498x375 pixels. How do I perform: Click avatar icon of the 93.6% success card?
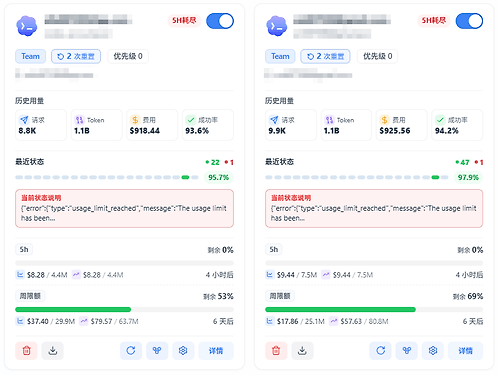26,26
